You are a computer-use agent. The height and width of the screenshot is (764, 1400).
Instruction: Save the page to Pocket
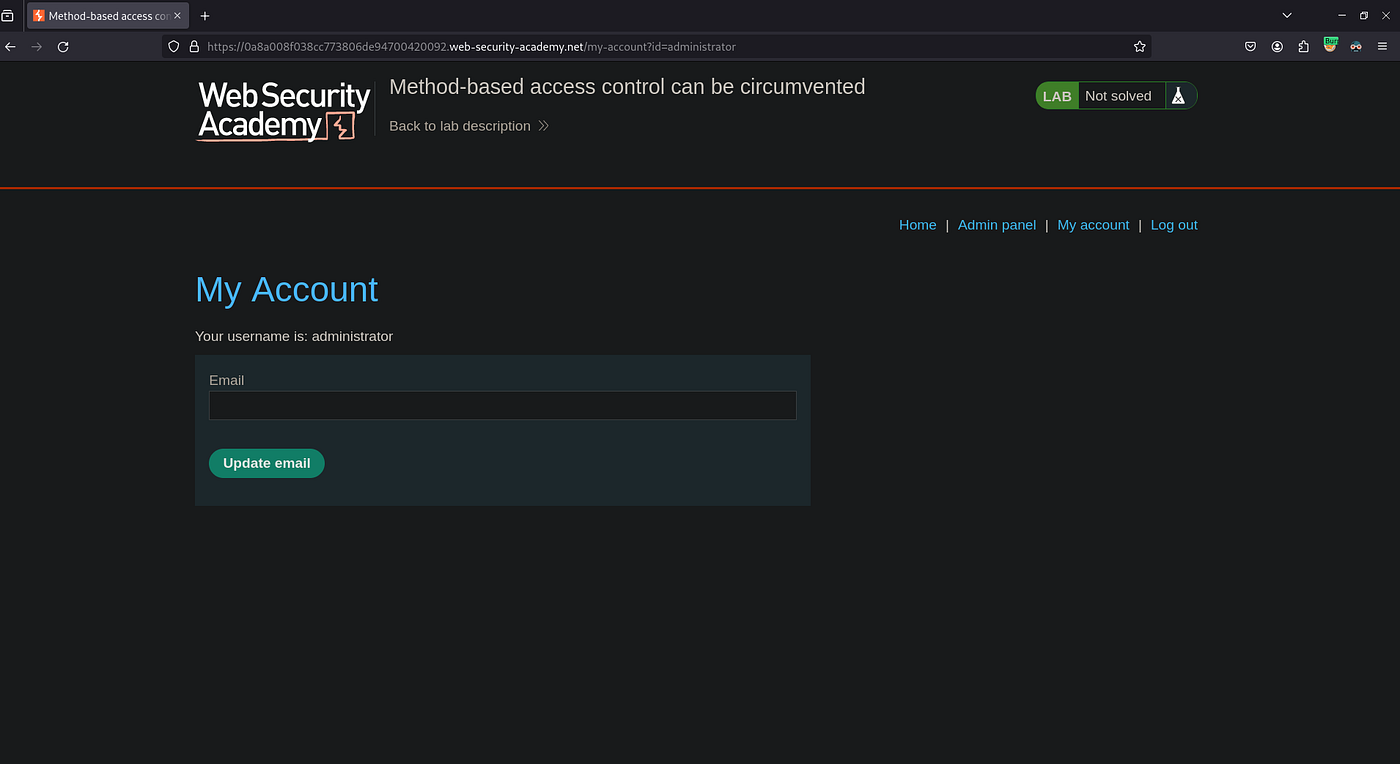(1250, 46)
